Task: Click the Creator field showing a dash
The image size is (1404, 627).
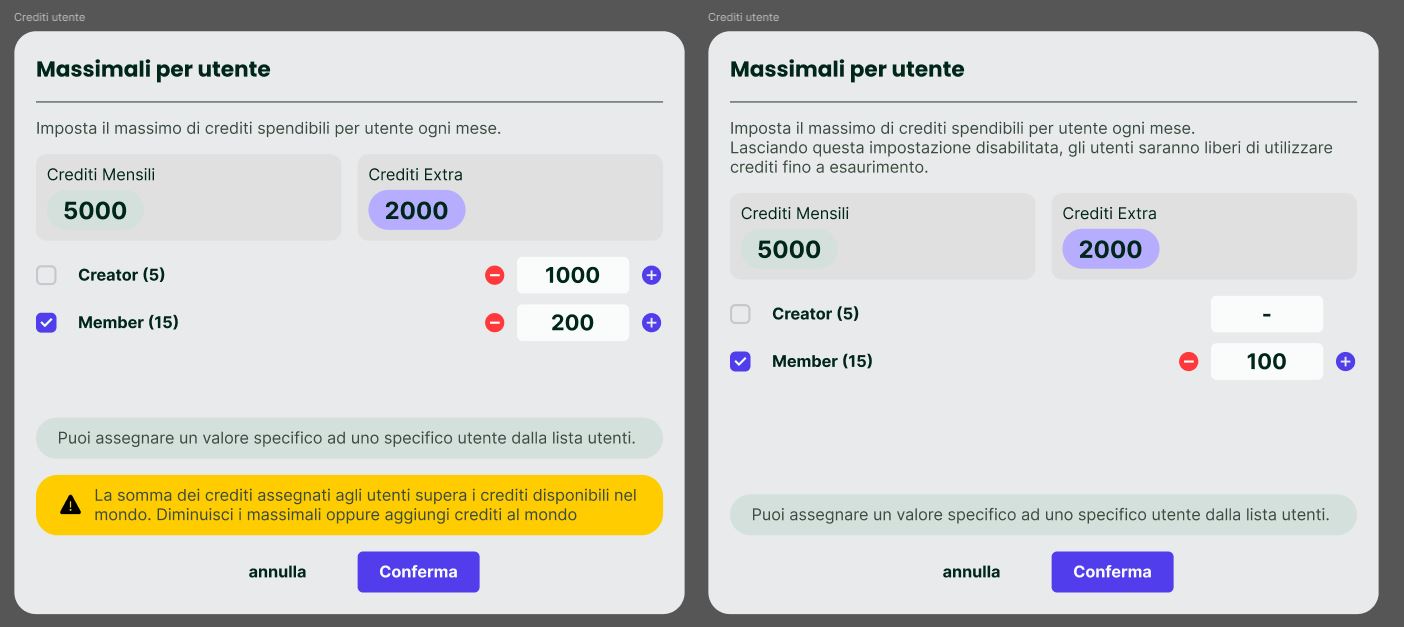Action: [x=1266, y=314]
